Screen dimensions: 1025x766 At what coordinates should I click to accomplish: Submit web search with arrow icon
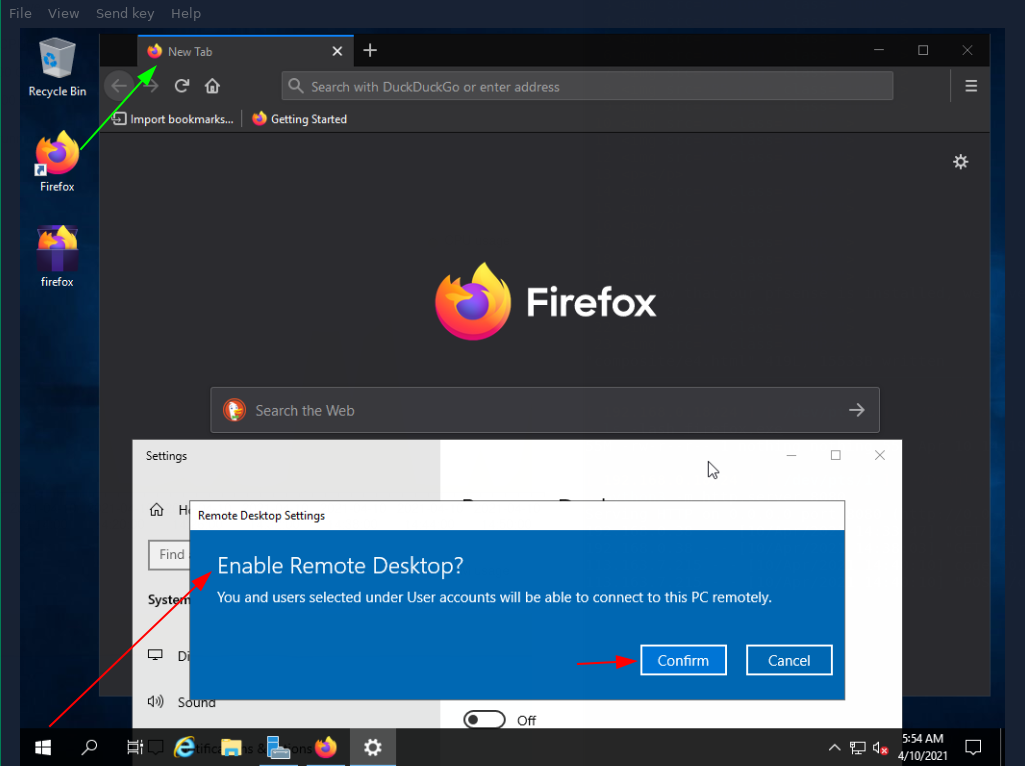[856, 410]
